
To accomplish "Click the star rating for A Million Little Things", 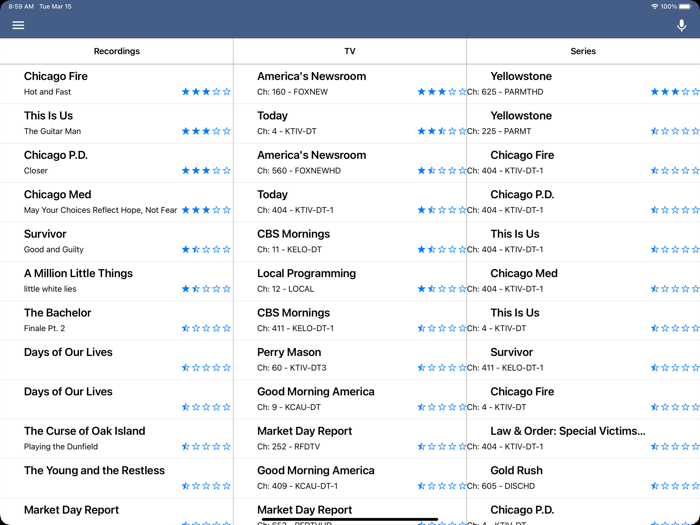I will pos(206,289).
